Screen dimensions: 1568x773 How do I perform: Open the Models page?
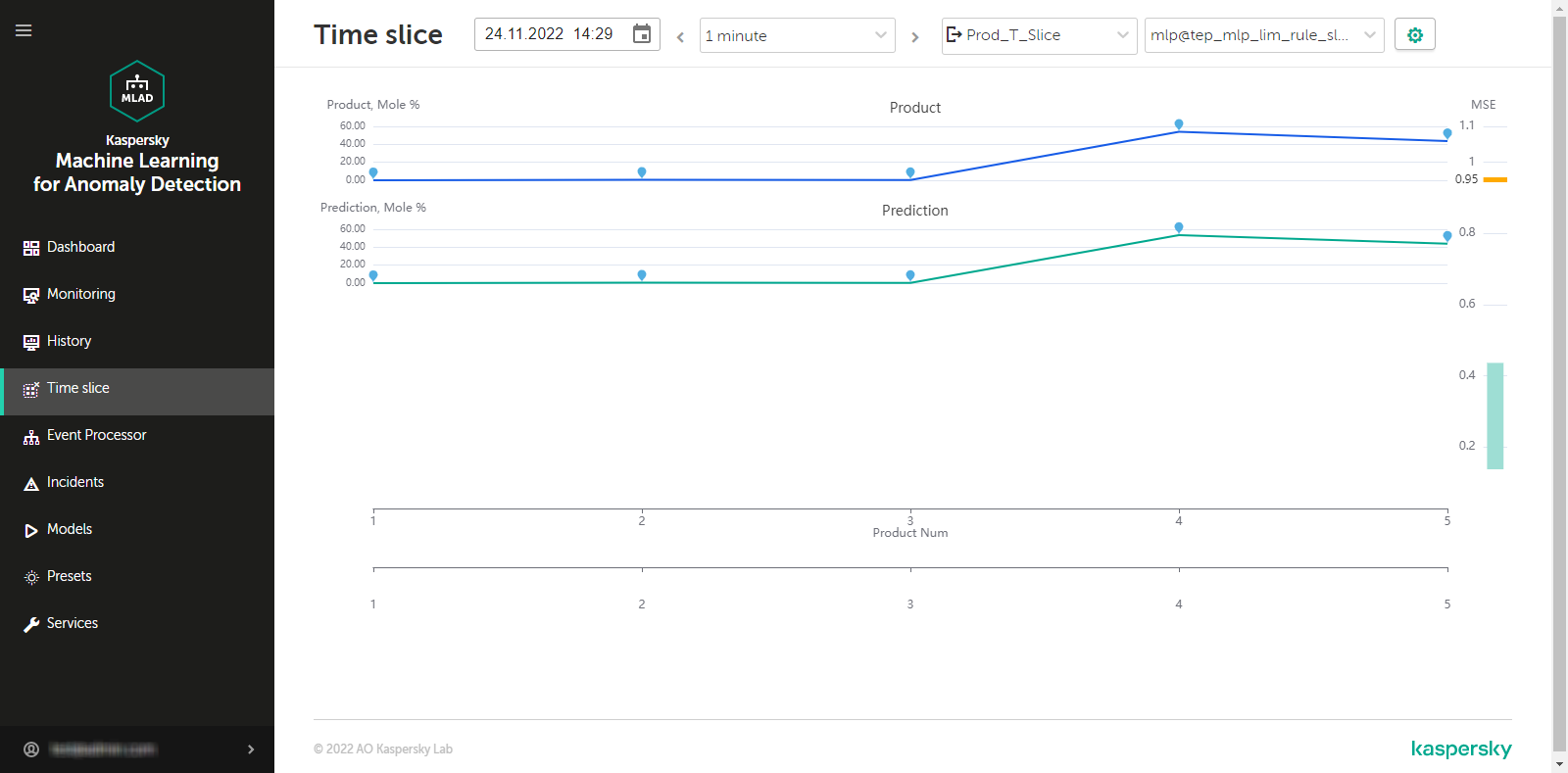tap(70, 529)
